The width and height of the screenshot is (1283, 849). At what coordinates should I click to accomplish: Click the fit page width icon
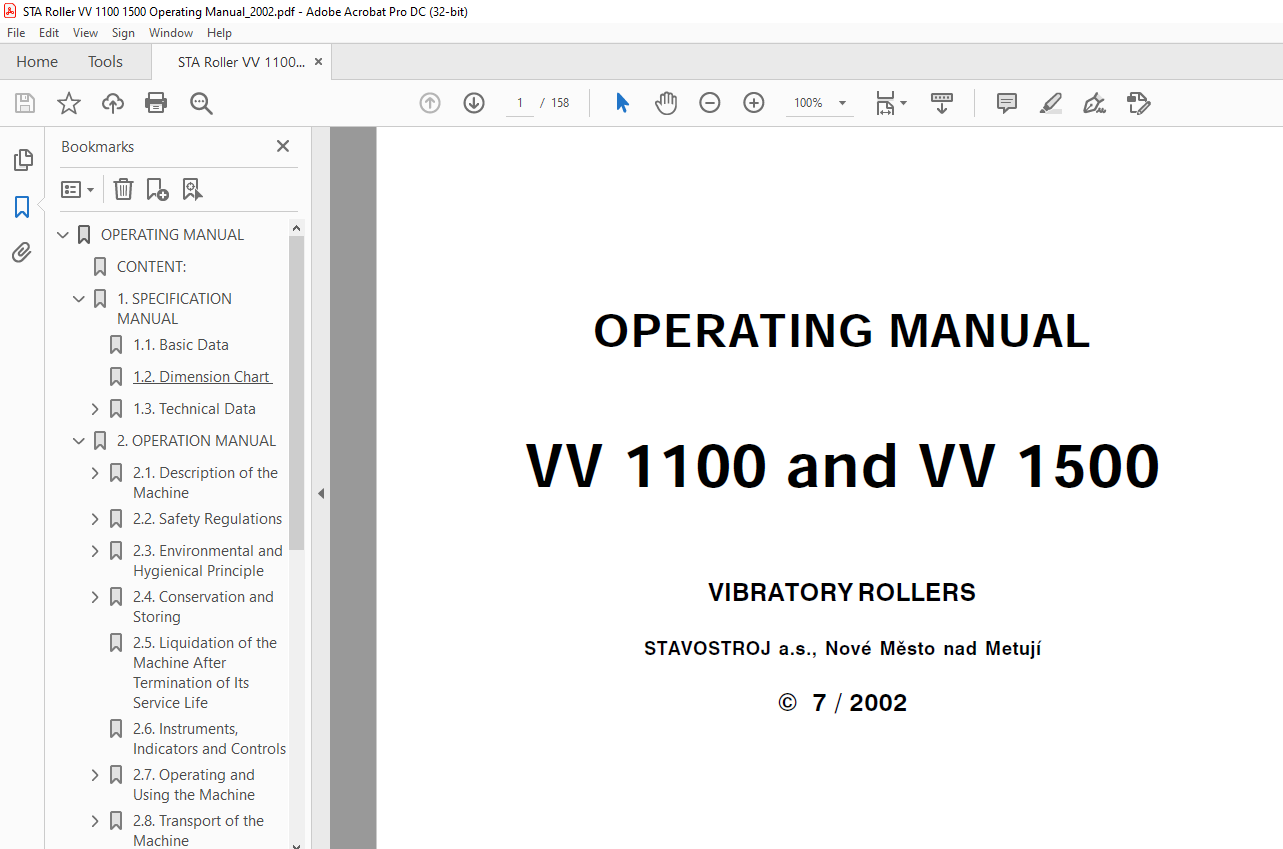pos(885,103)
